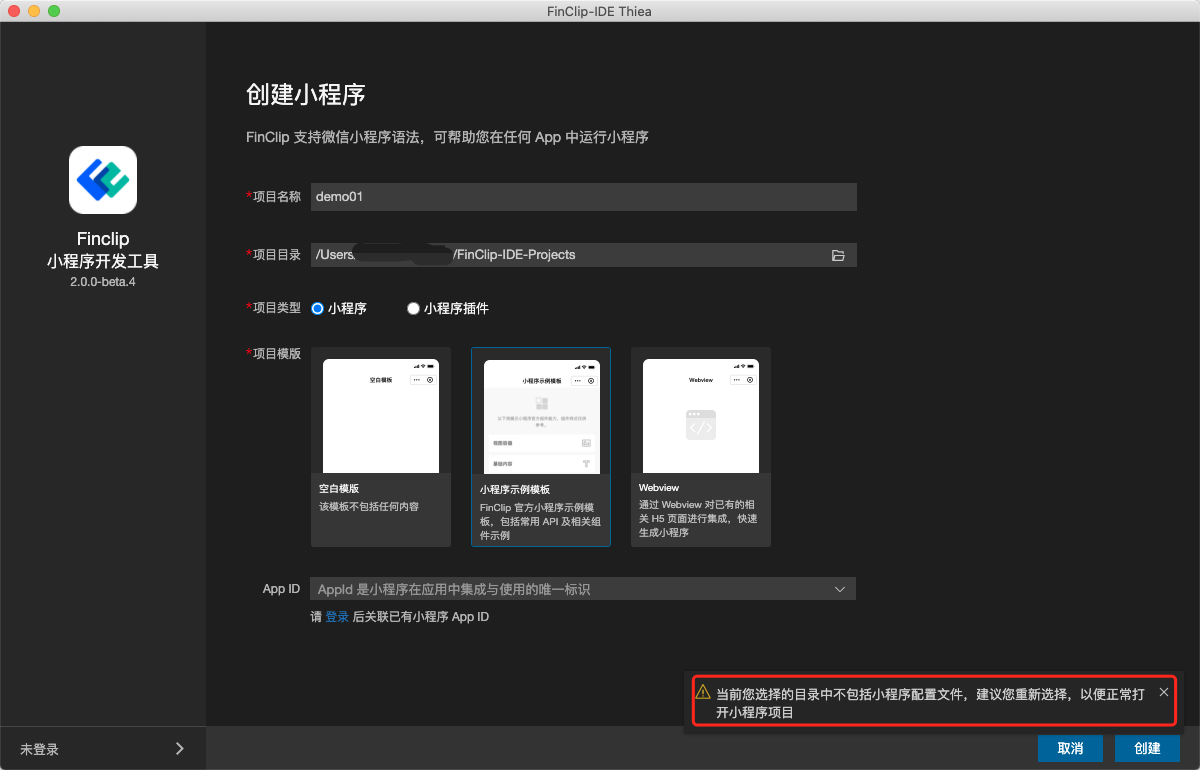Click the 创建 button
1200x770 pixels.
click(1147, 748)
